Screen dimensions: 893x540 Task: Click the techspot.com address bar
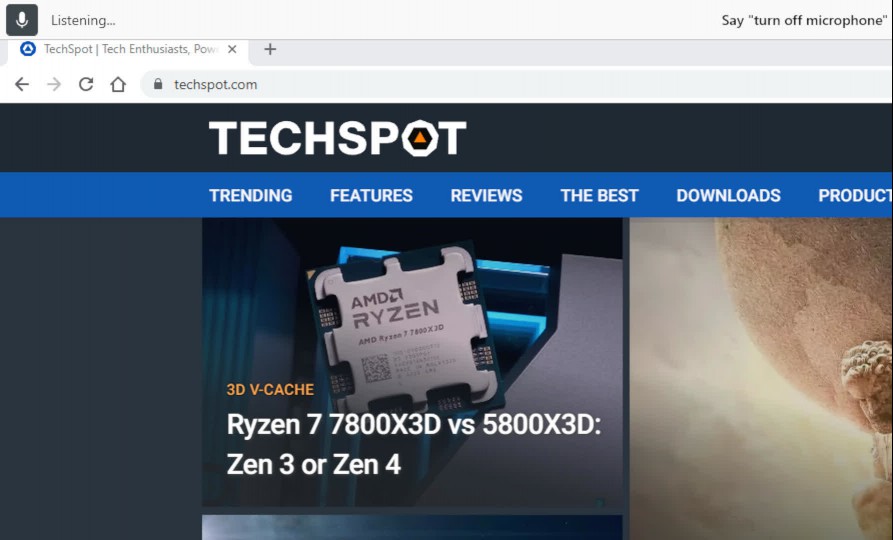[x=516, y=84]
